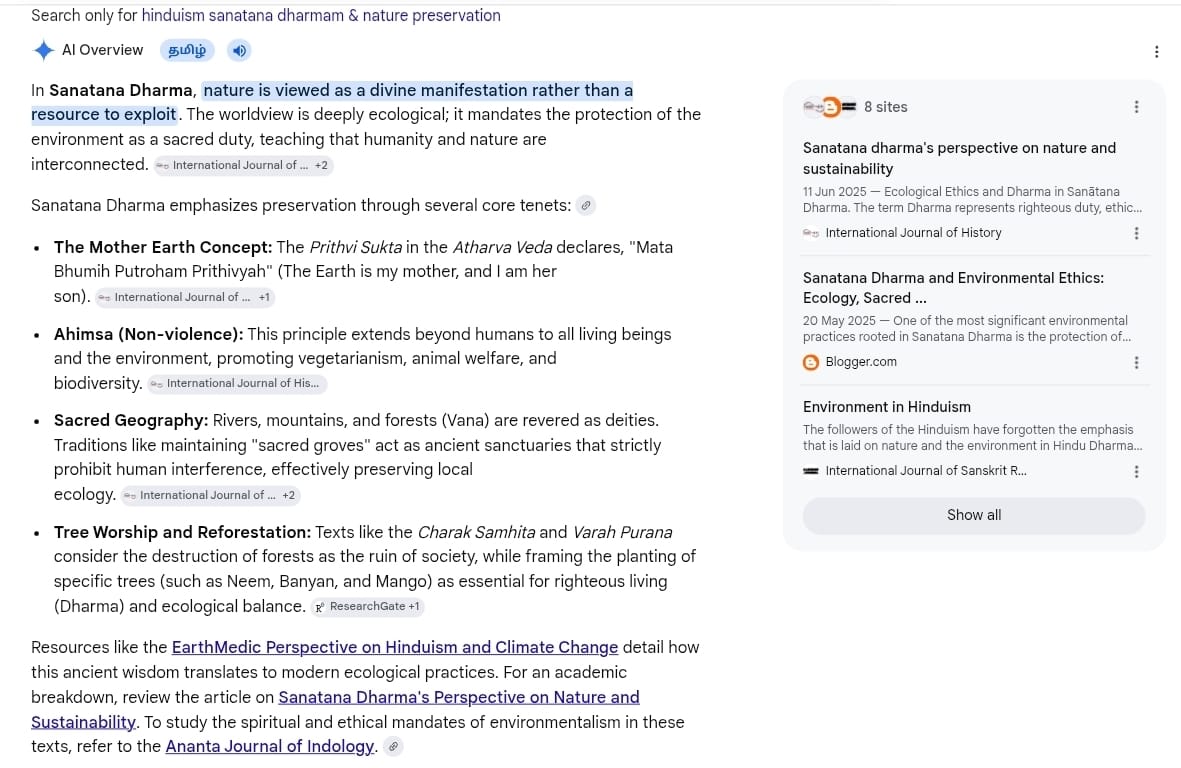Image resolution: width=1181 pixels, height=768 pixels.
Task: Open AI Overview three-dot options menu
Action: tap(1156, 52)
